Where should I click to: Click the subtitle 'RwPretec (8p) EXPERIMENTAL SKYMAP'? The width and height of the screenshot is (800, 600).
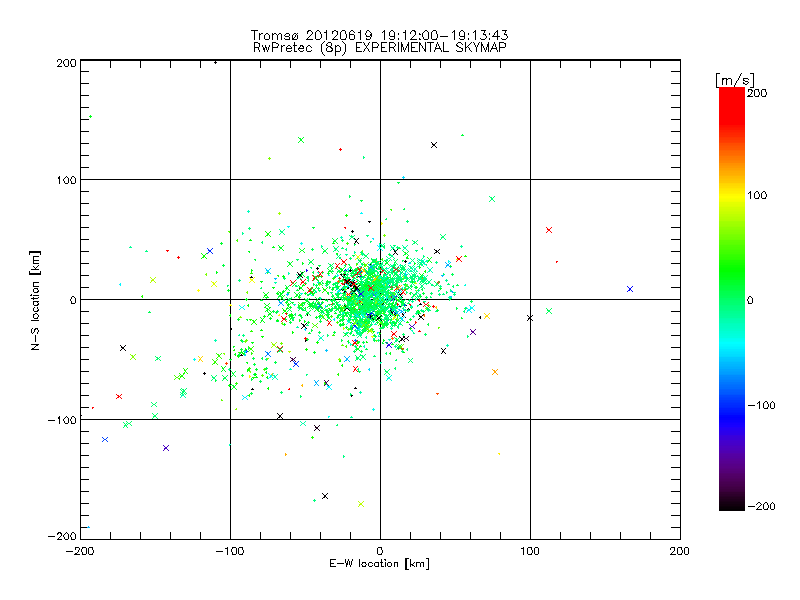[x=379, y=48]
